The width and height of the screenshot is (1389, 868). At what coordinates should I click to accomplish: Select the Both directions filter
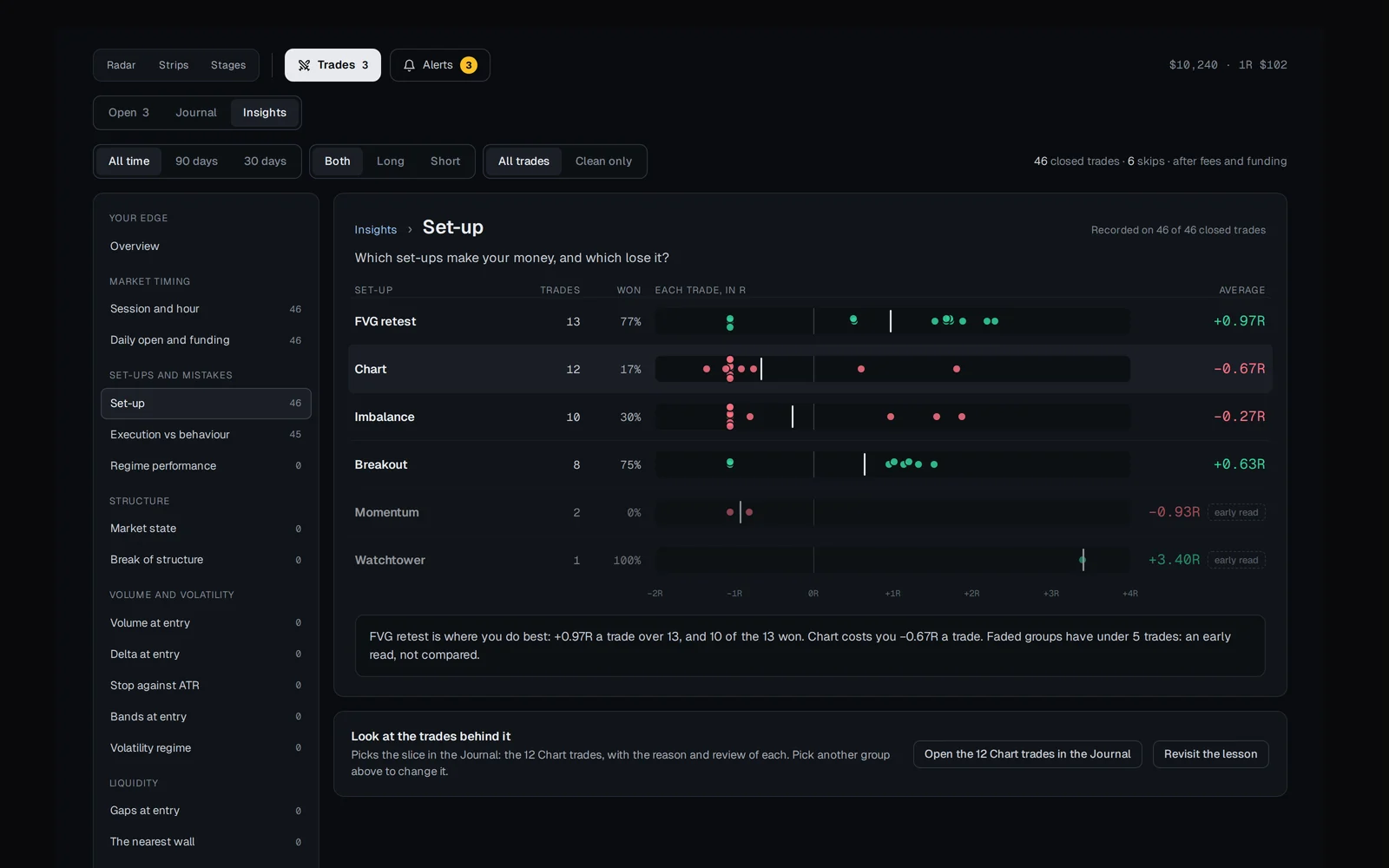[x=338, y=161]
